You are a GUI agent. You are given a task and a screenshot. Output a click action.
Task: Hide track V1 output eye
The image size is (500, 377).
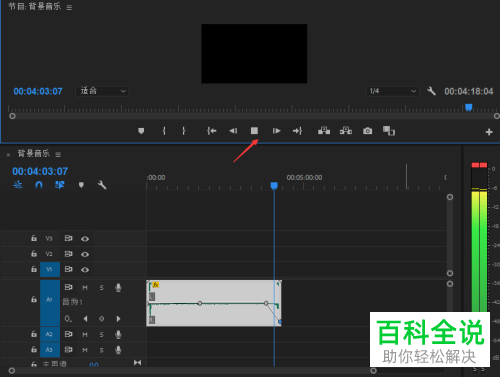pos(85,270)
